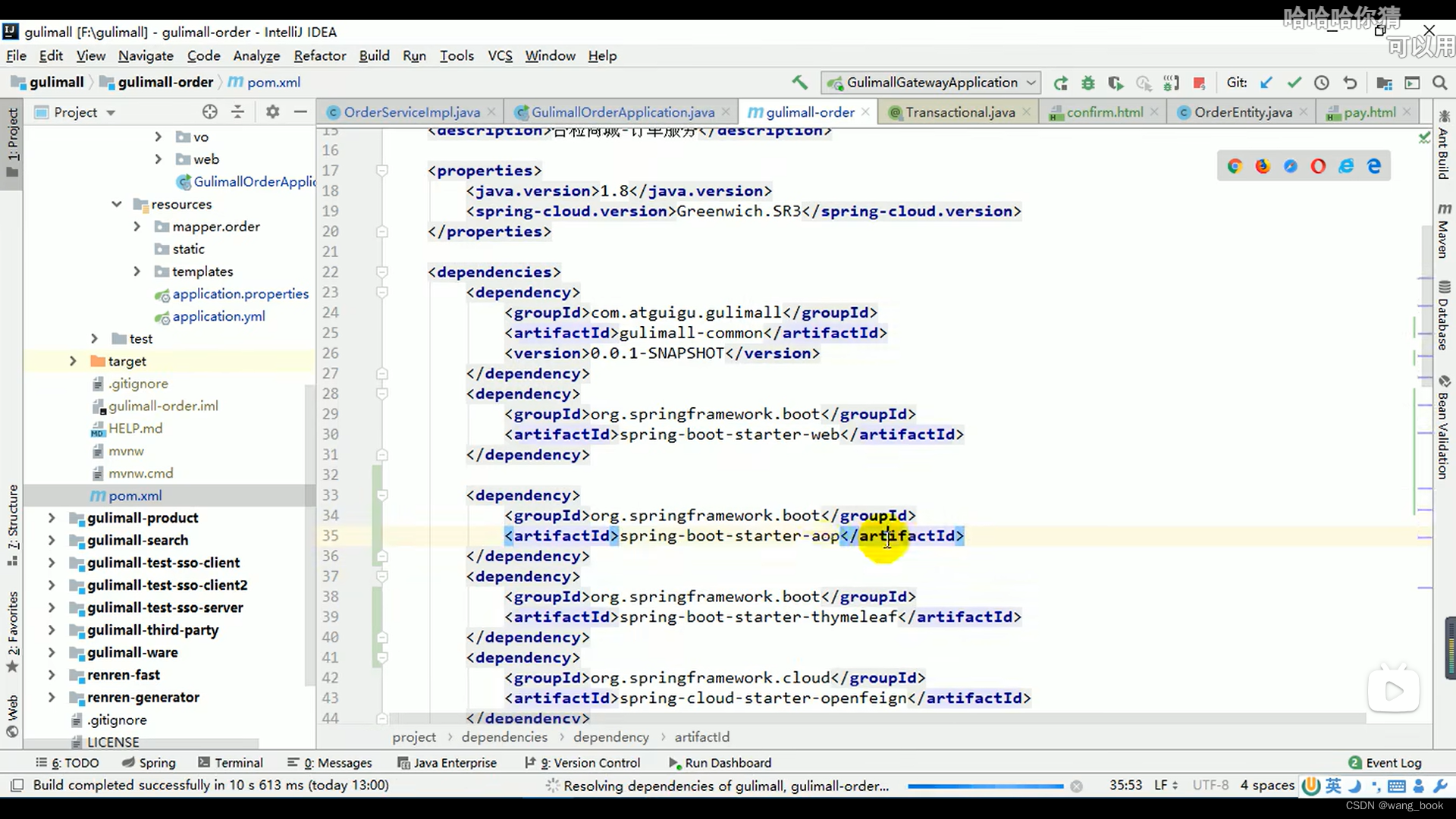Stop the running process red square
1456x819 pixels.
pyautogui.click(x=1199, y=83)
